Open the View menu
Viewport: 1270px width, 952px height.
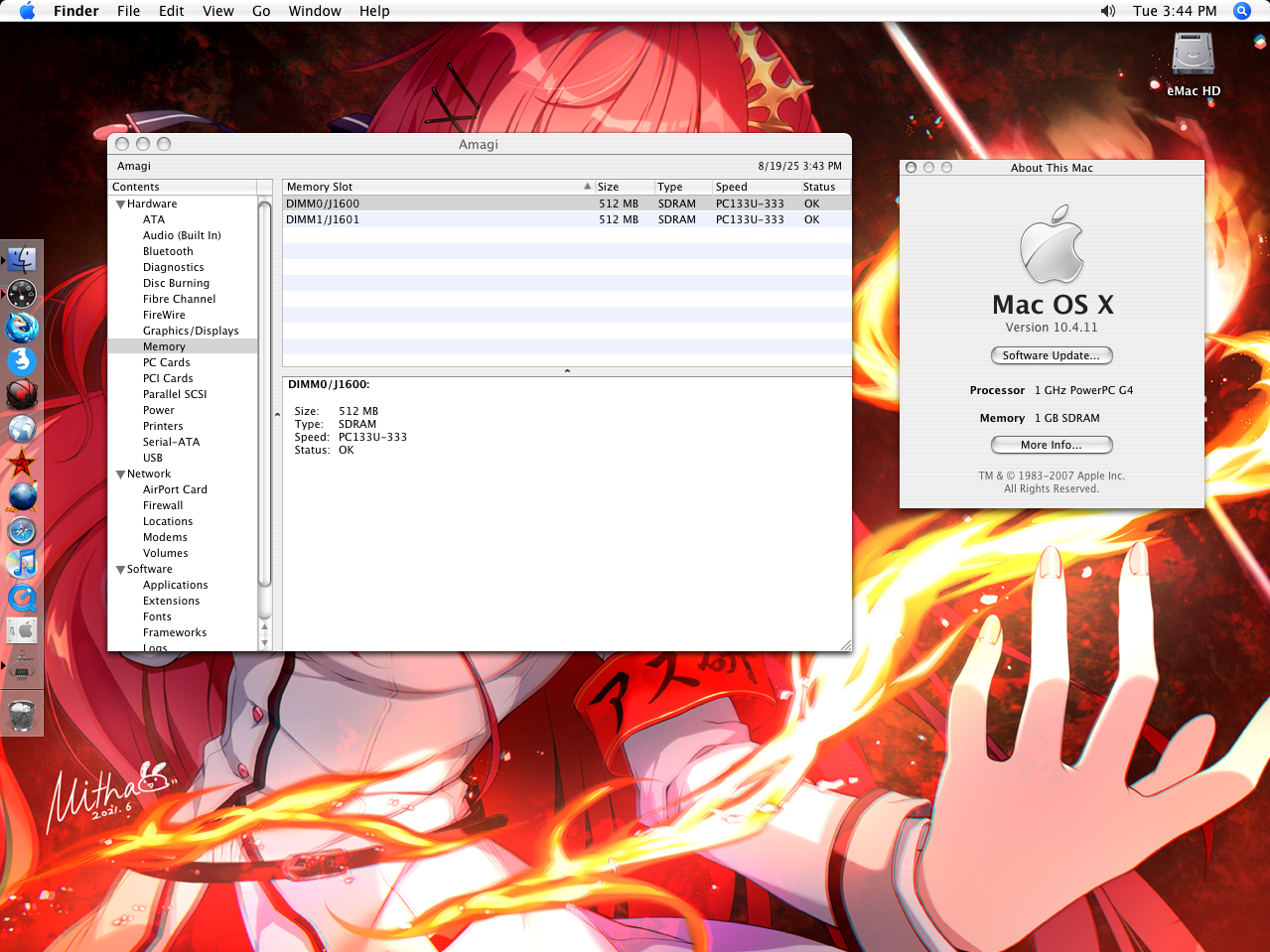pos(218,11)
